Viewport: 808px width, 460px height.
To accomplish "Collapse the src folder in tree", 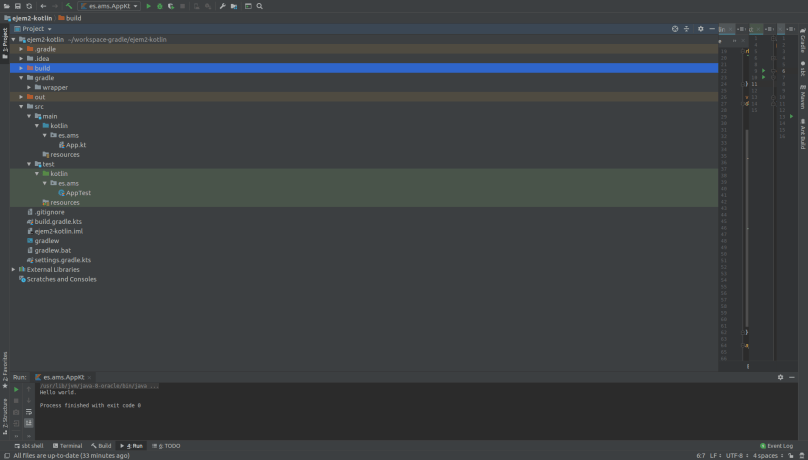I will pyautogui.click(x=21, y=106).
